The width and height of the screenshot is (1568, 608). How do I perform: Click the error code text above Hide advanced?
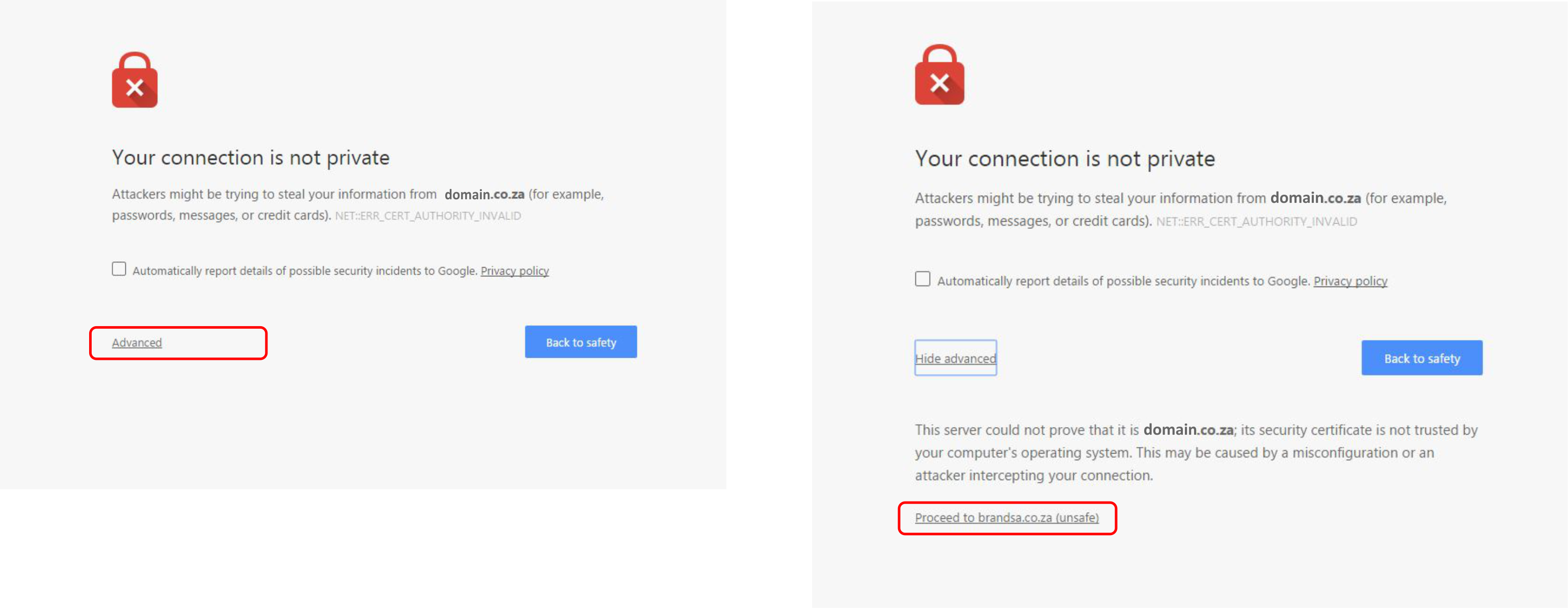(x=1256, y=222)
